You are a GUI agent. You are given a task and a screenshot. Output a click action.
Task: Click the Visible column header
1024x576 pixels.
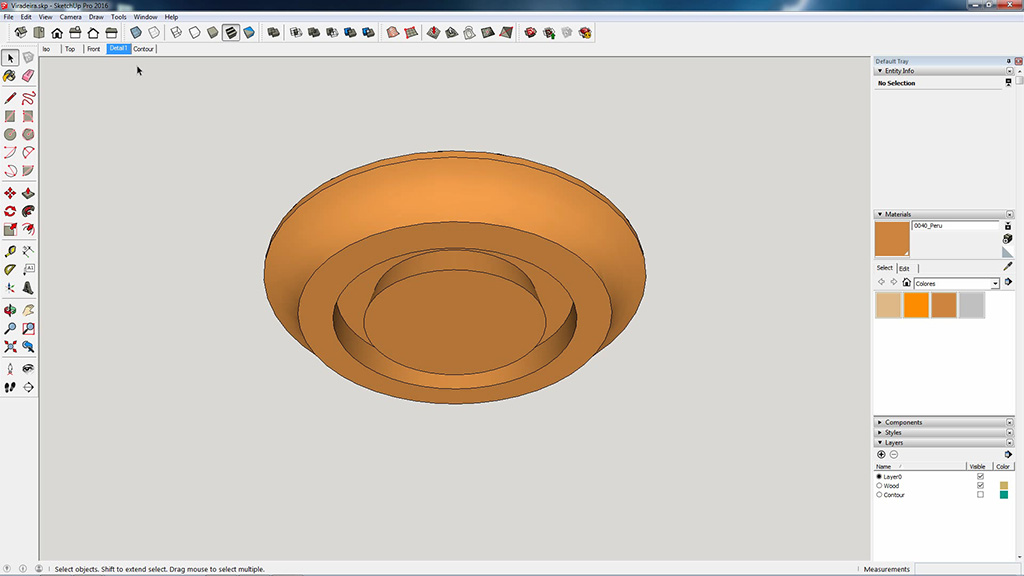click(x=978, y=466)
